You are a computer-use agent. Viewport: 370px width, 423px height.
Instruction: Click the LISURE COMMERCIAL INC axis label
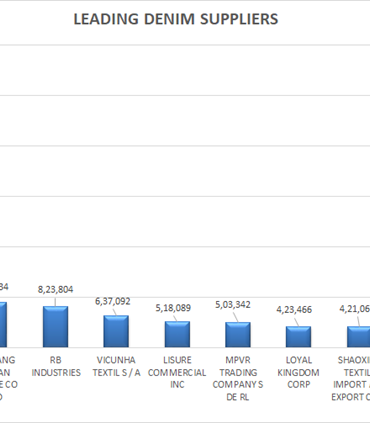pos(177,372)
